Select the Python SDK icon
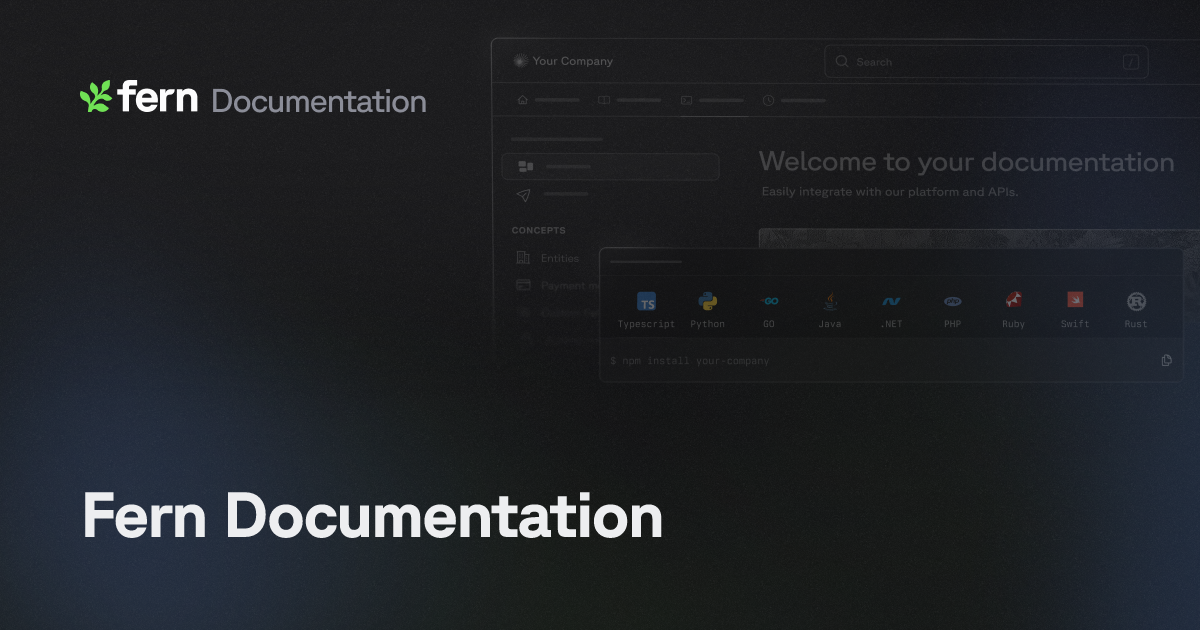The height and width of the screenshot is (630, 1200). tap(708, 301)
